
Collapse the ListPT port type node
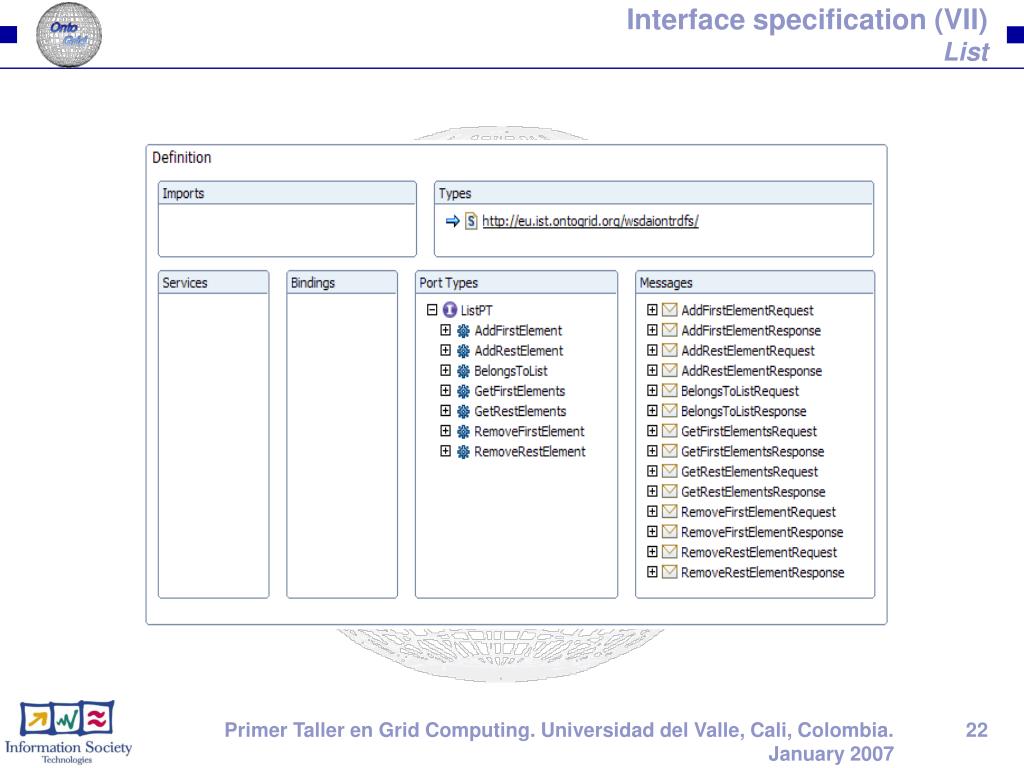(x=432, y=310)
